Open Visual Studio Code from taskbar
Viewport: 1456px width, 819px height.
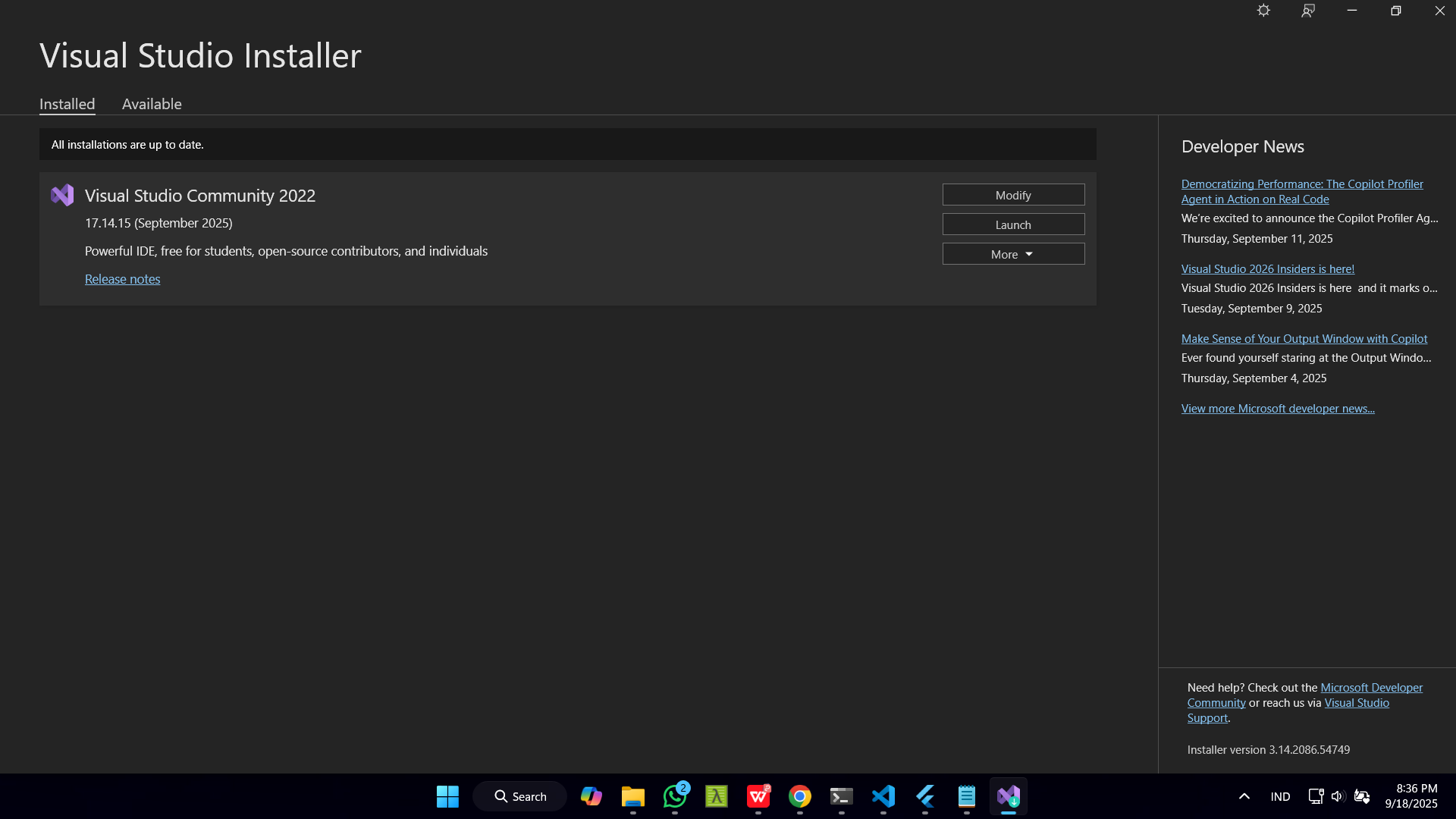pos(883,796)
